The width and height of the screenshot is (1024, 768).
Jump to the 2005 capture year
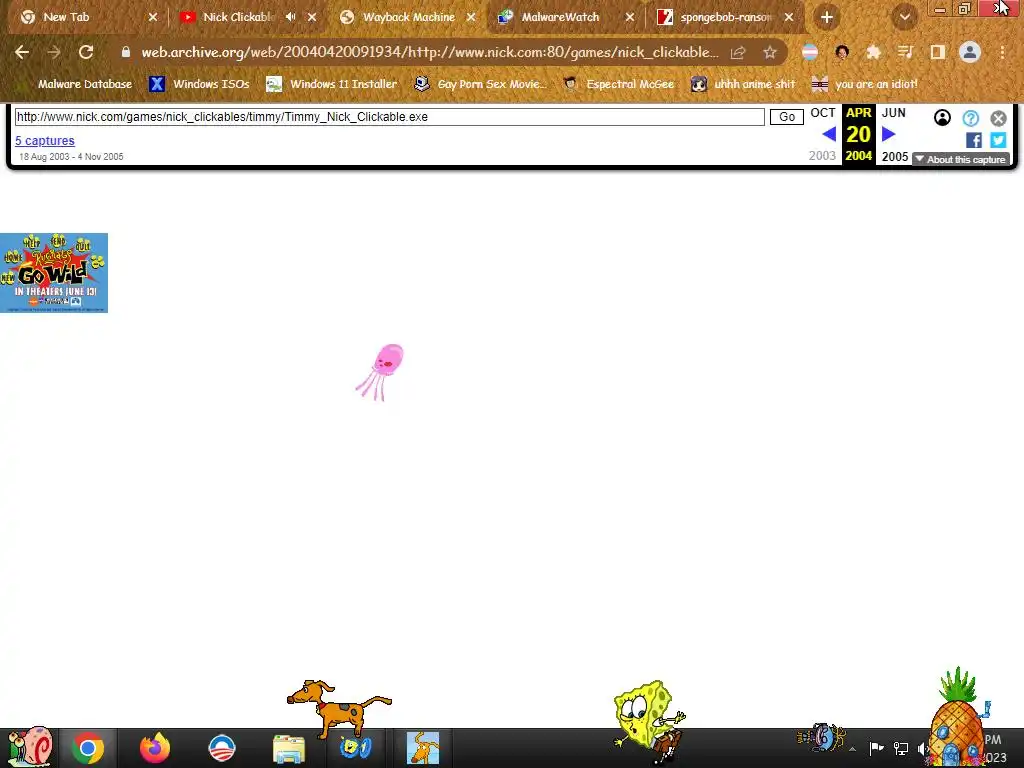895,157
